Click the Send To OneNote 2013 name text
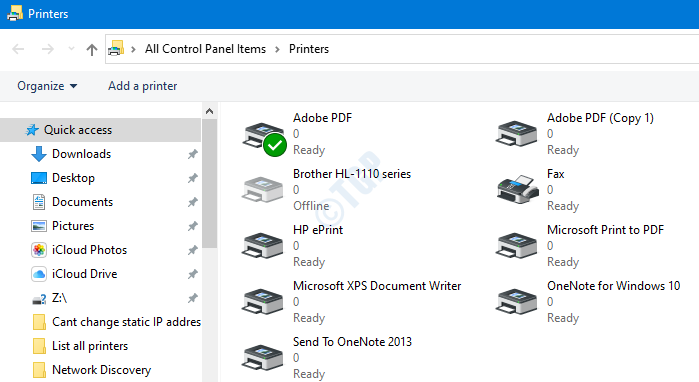The height and width of the screenshot is (382, 699). click(x=353, y=342)
